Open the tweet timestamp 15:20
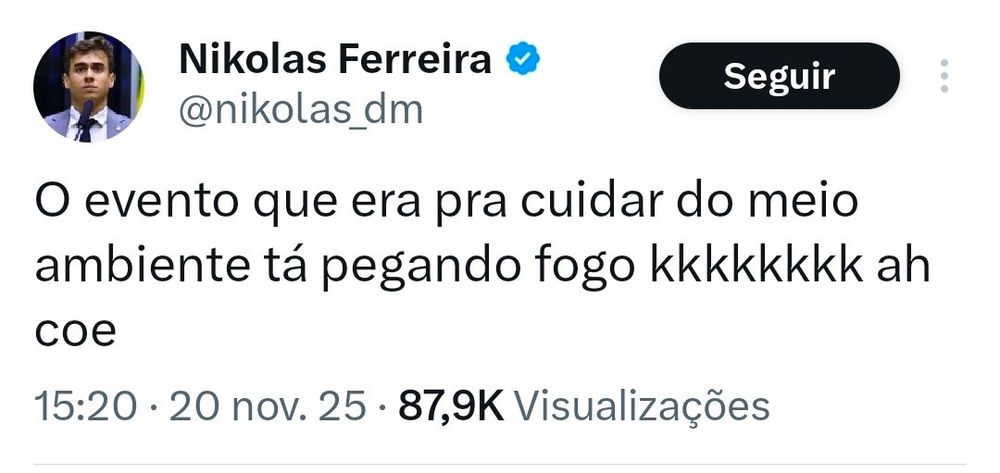The width and height of the screenshot is (1000, 473). tap(85, 406)
